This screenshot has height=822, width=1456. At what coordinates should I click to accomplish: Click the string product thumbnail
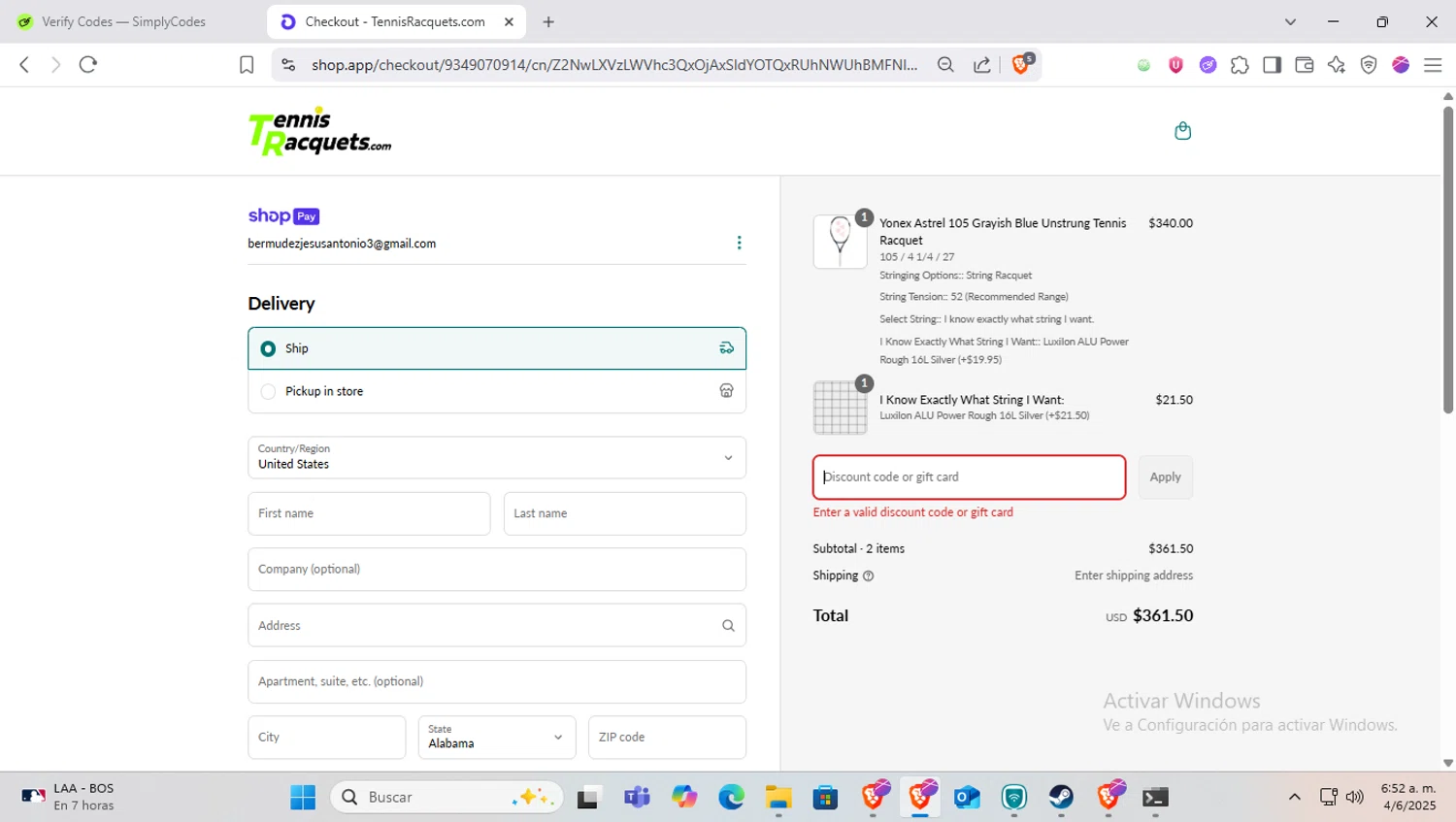(x=840, y=408)
